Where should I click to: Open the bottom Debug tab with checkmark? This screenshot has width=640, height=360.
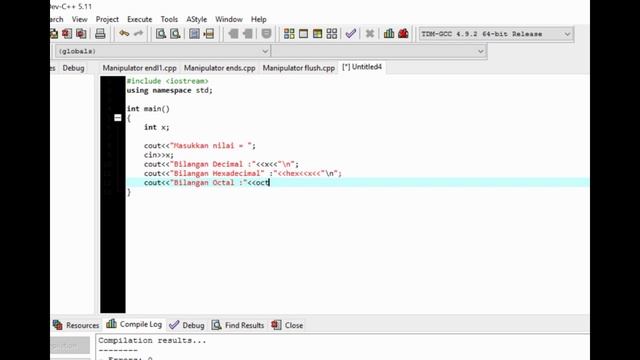tap(187, 325)
